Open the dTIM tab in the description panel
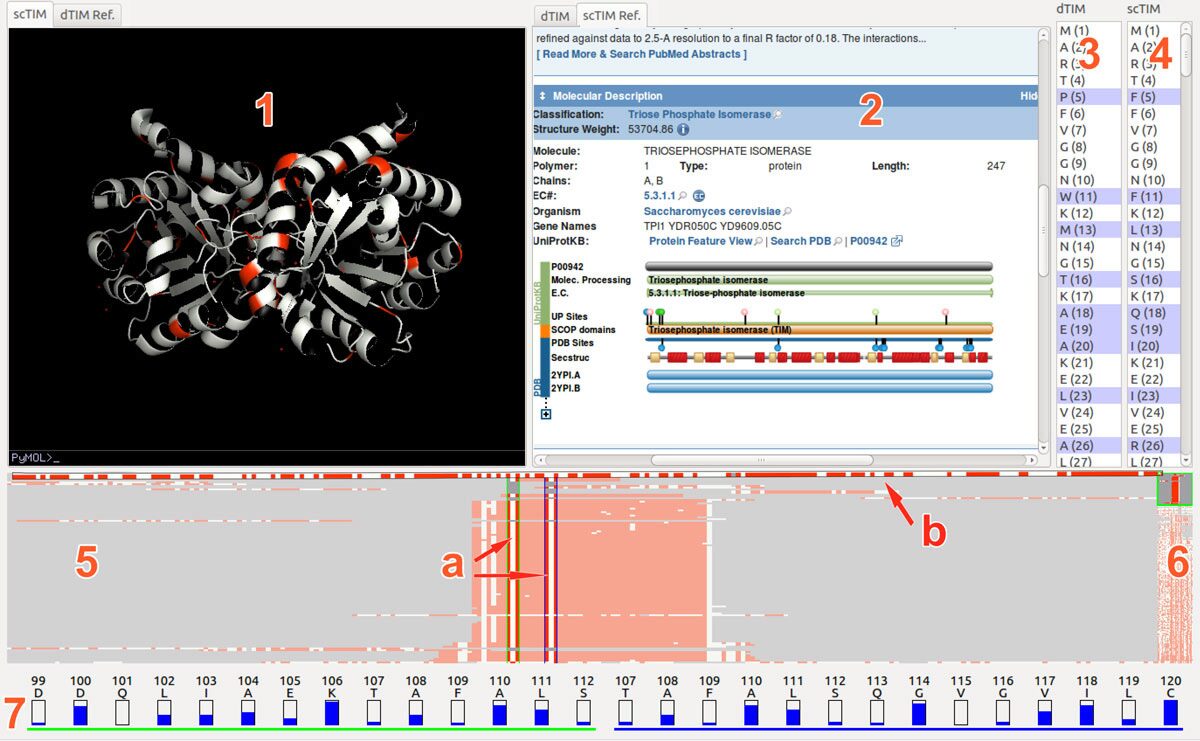This screenshot has width=1200, height=741. [x=553, y=15]
